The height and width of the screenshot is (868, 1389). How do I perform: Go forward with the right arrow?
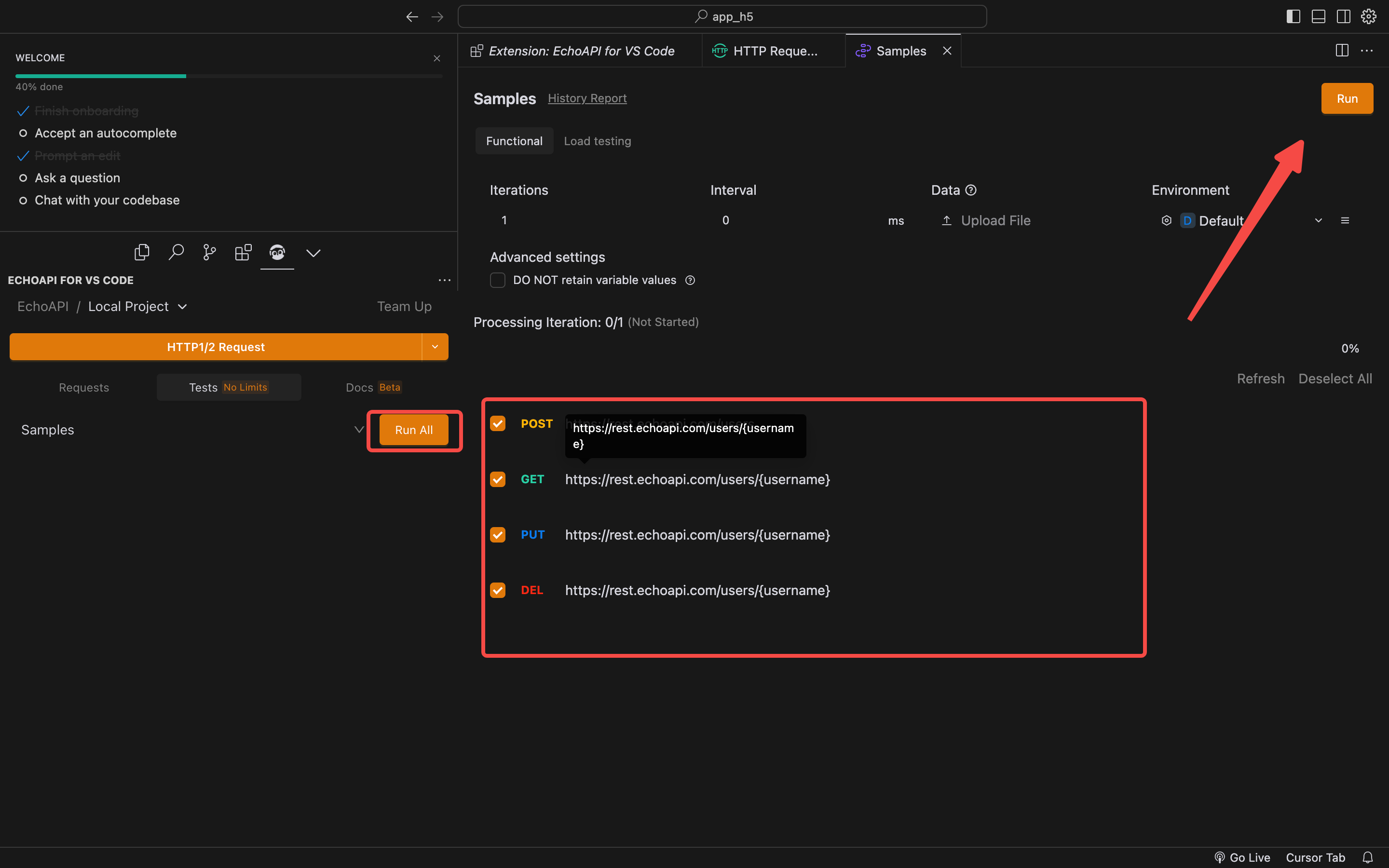(x=437, y=17)
